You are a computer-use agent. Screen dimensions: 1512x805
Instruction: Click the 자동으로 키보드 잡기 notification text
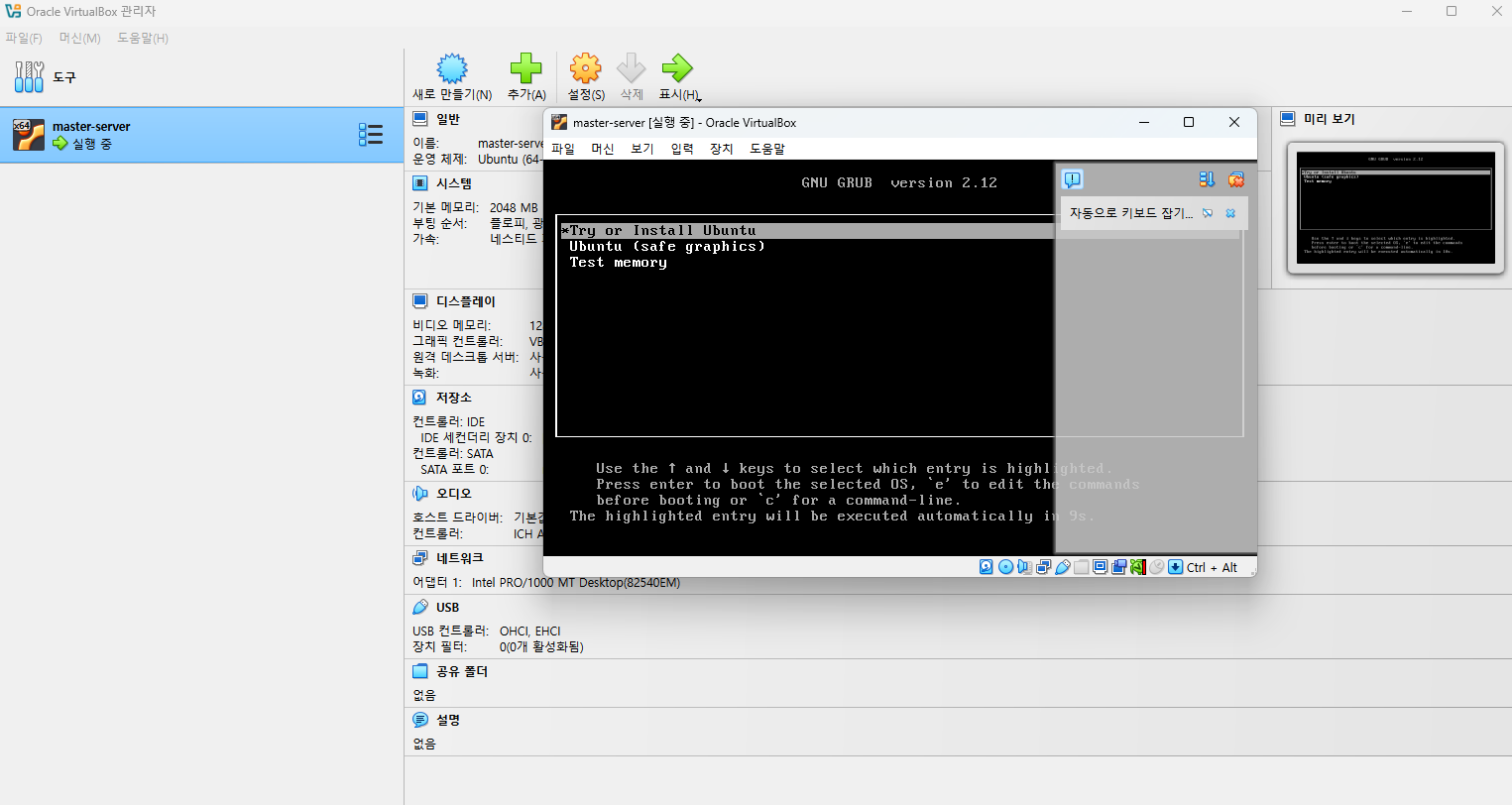[x=1130, y=213]
